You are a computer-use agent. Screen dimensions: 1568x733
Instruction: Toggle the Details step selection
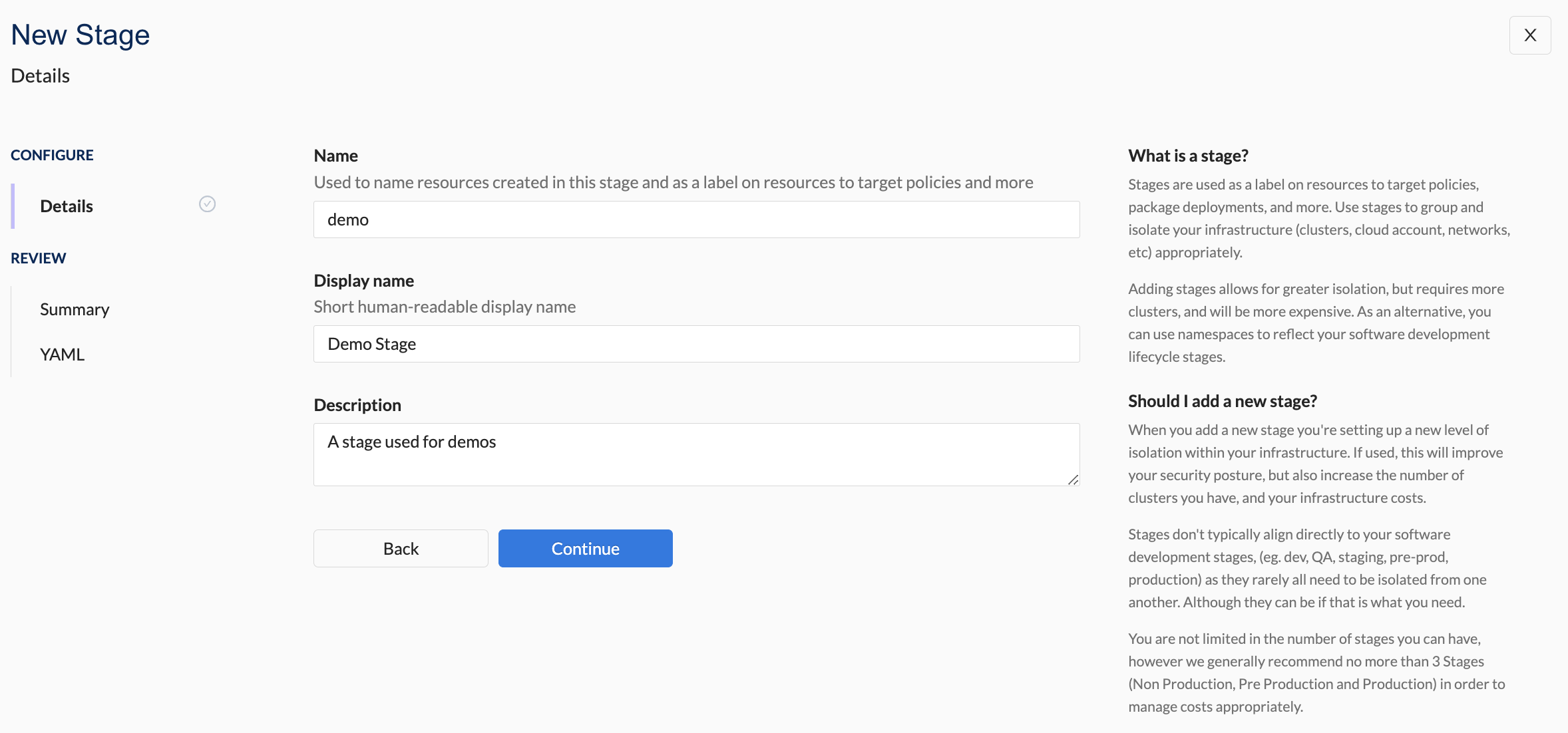66,205
